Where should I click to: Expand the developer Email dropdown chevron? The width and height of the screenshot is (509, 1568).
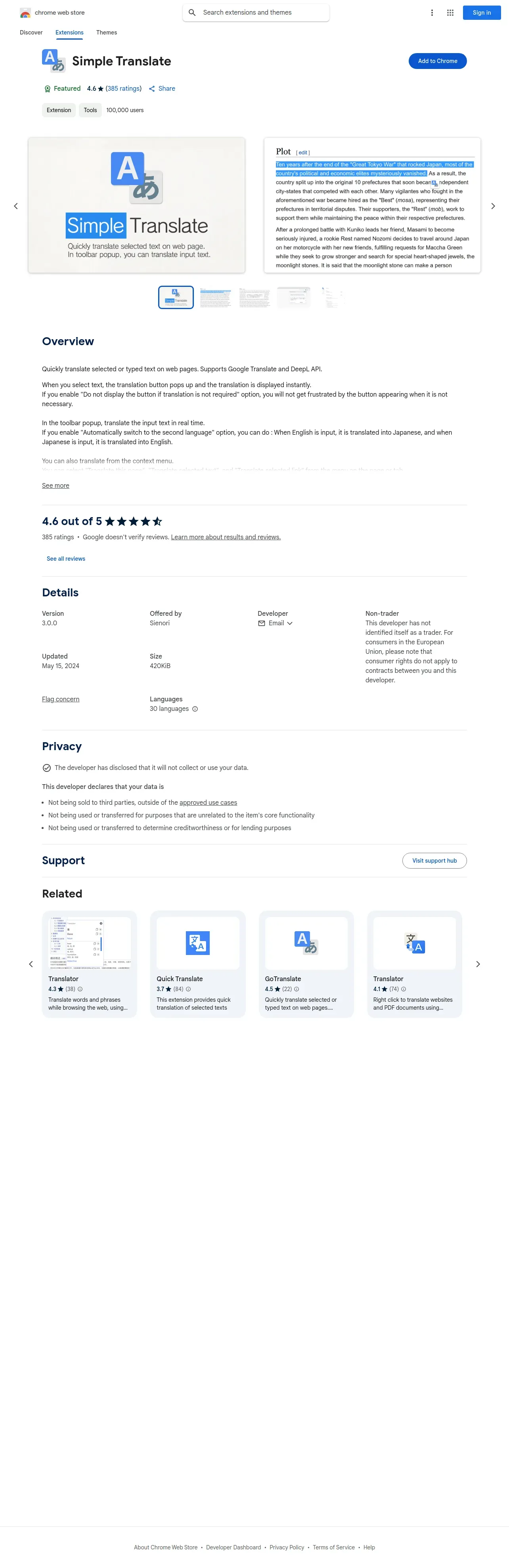tap(290, 623)
